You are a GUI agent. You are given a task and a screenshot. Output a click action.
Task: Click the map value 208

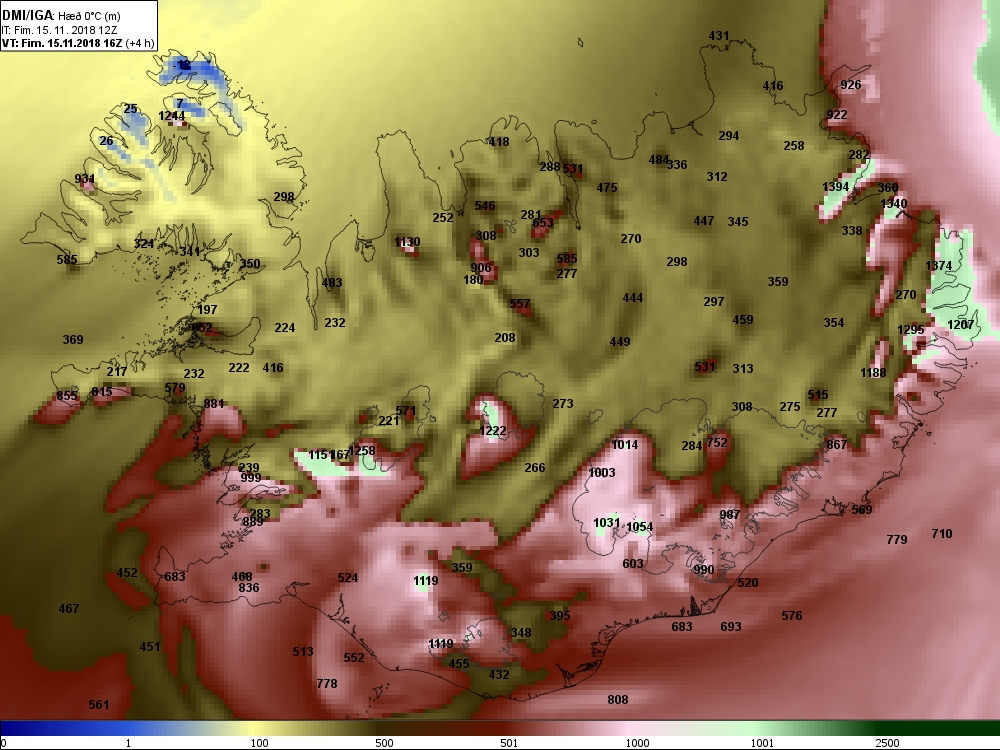point(505,338)
